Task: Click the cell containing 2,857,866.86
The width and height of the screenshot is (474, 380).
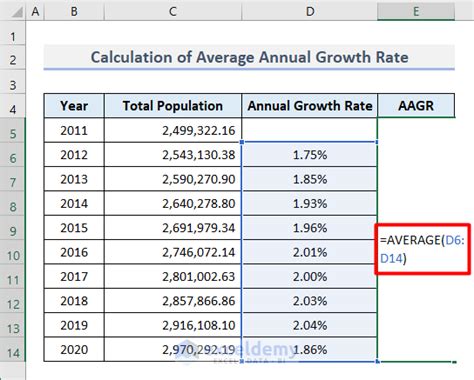Action: point(173,301)
